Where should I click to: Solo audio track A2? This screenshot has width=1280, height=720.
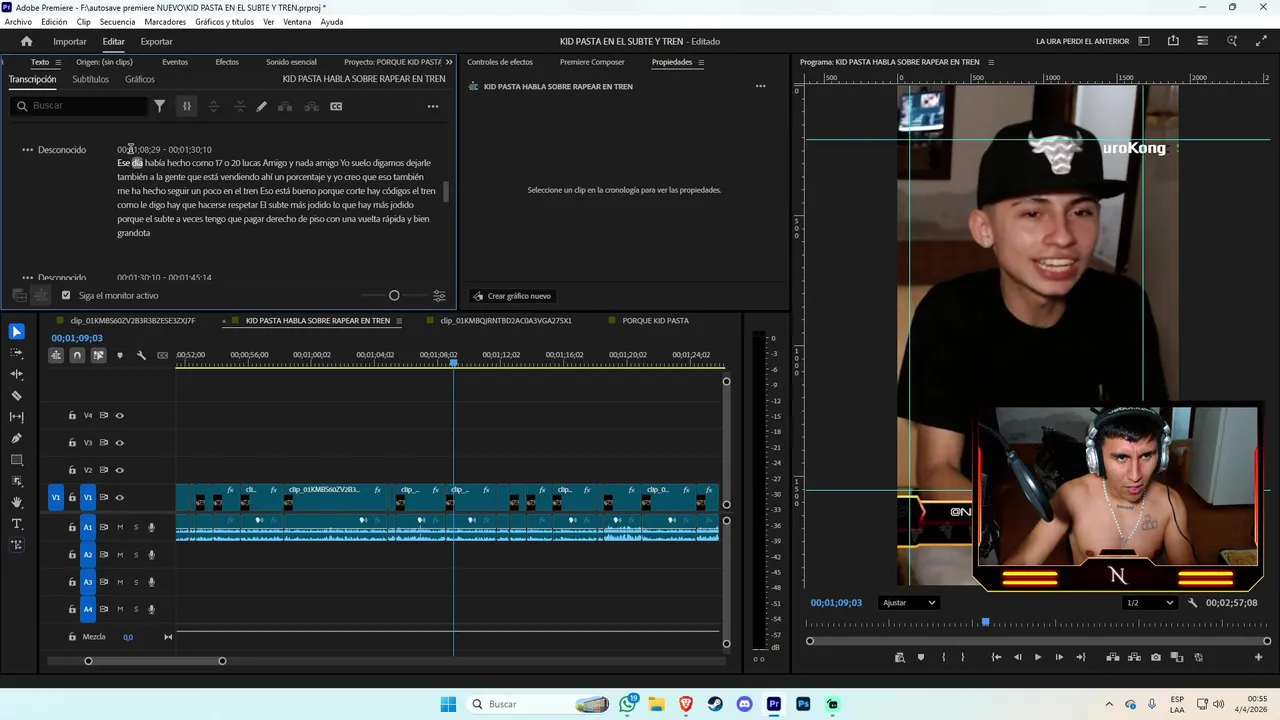click(136, 555)
